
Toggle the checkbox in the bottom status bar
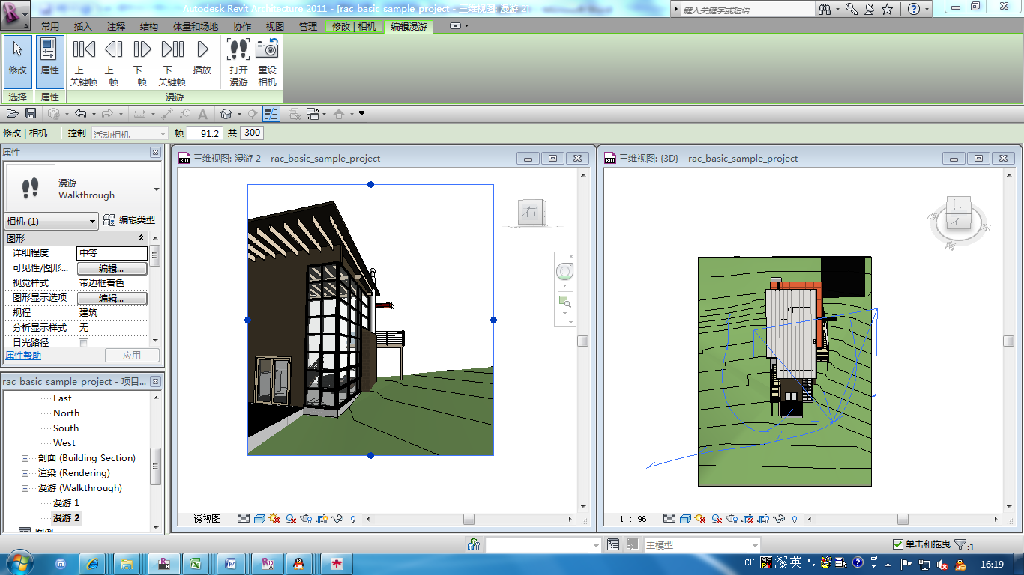[x=897, y=545]
